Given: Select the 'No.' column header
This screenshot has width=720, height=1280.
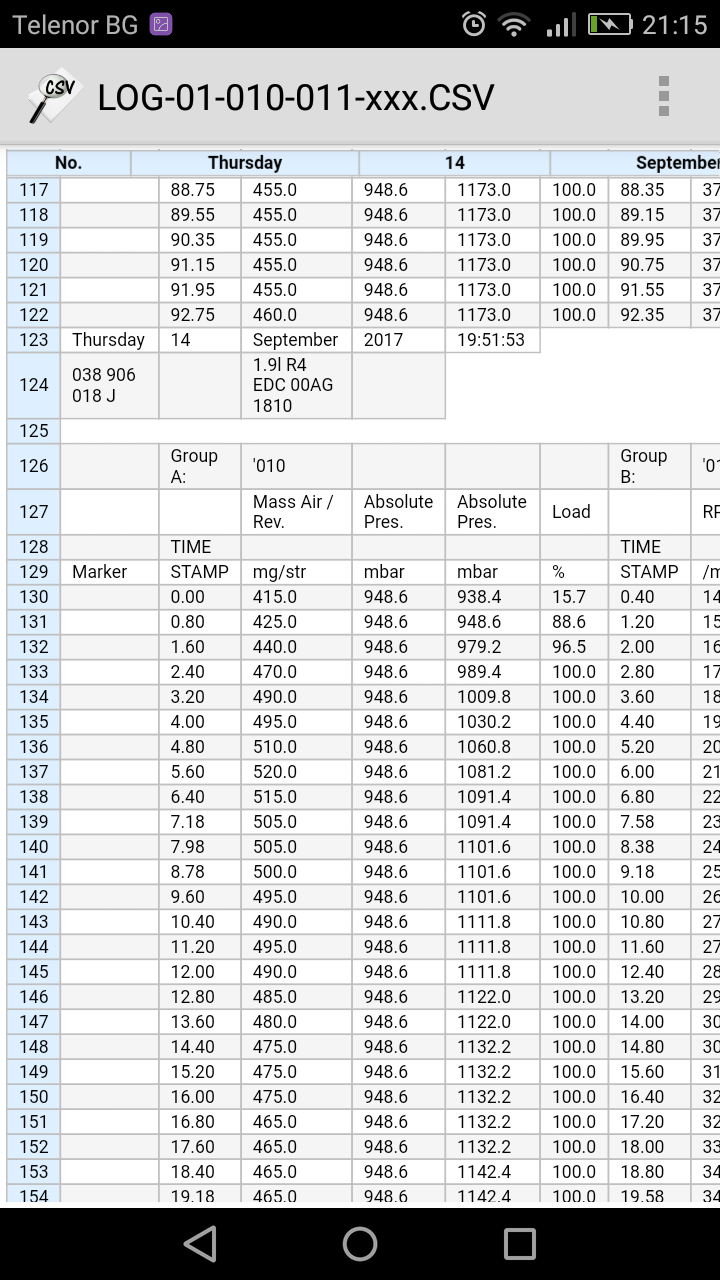Looking at the screenshot, I should click(69, 163).
